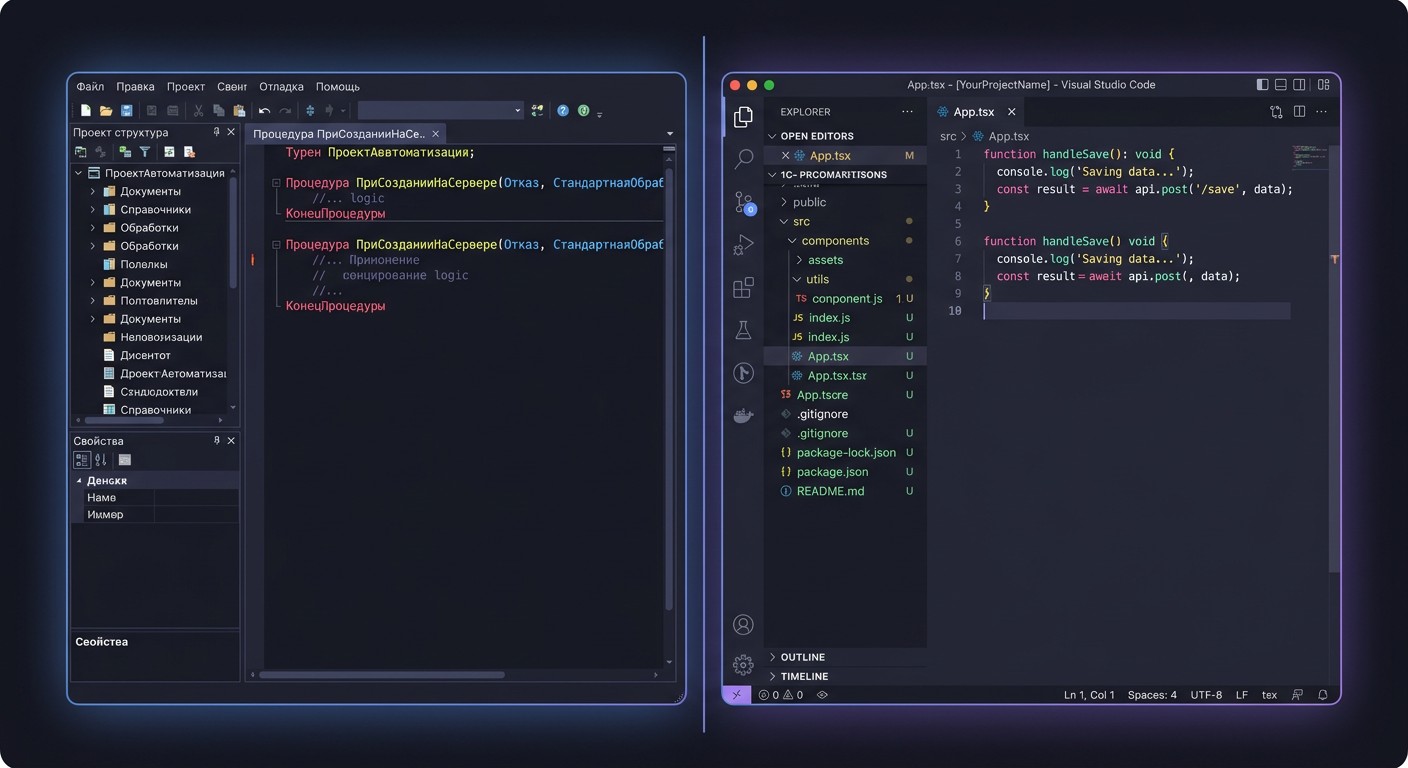Click the Redo arrow toolbar icon
Image resolution: width=1408 pixels, height=768 pixels.
[285, 111]
